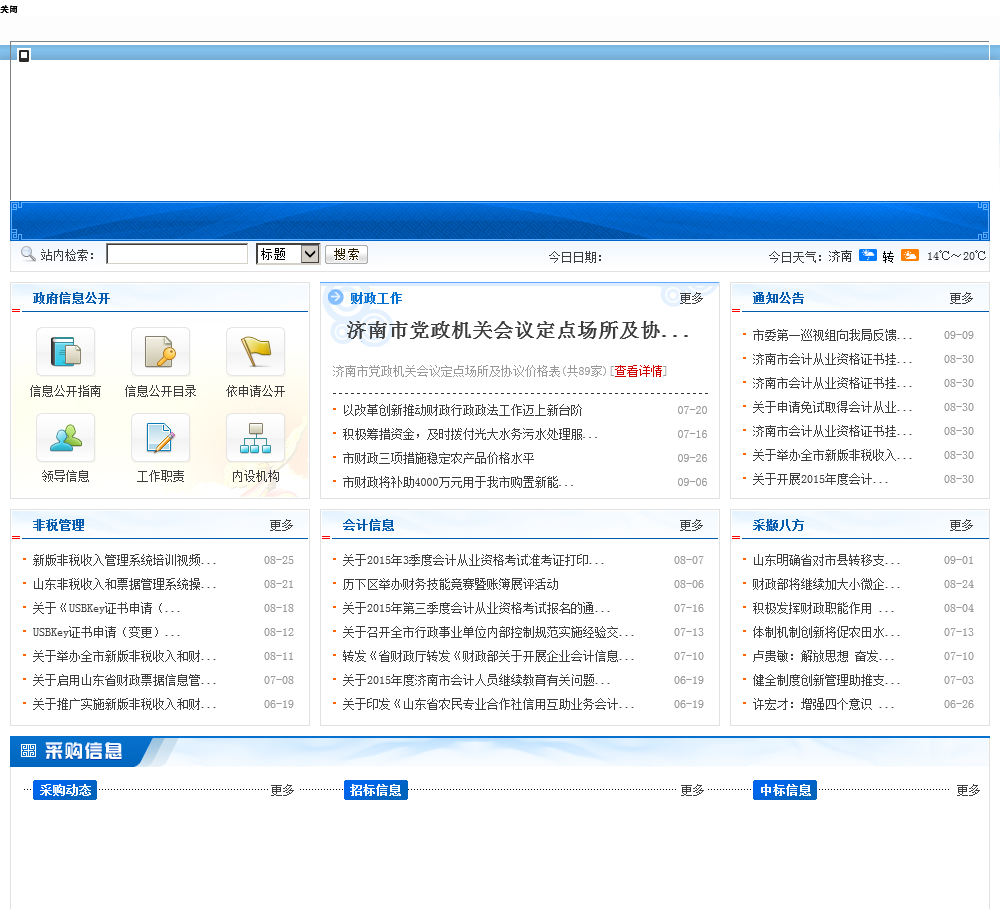Image resolution: width=1000 pixels, height=909 pixels.
Task: Open 关于2015年第三季度会计从业资格考试报名的通...
Action: coord(476,608)
